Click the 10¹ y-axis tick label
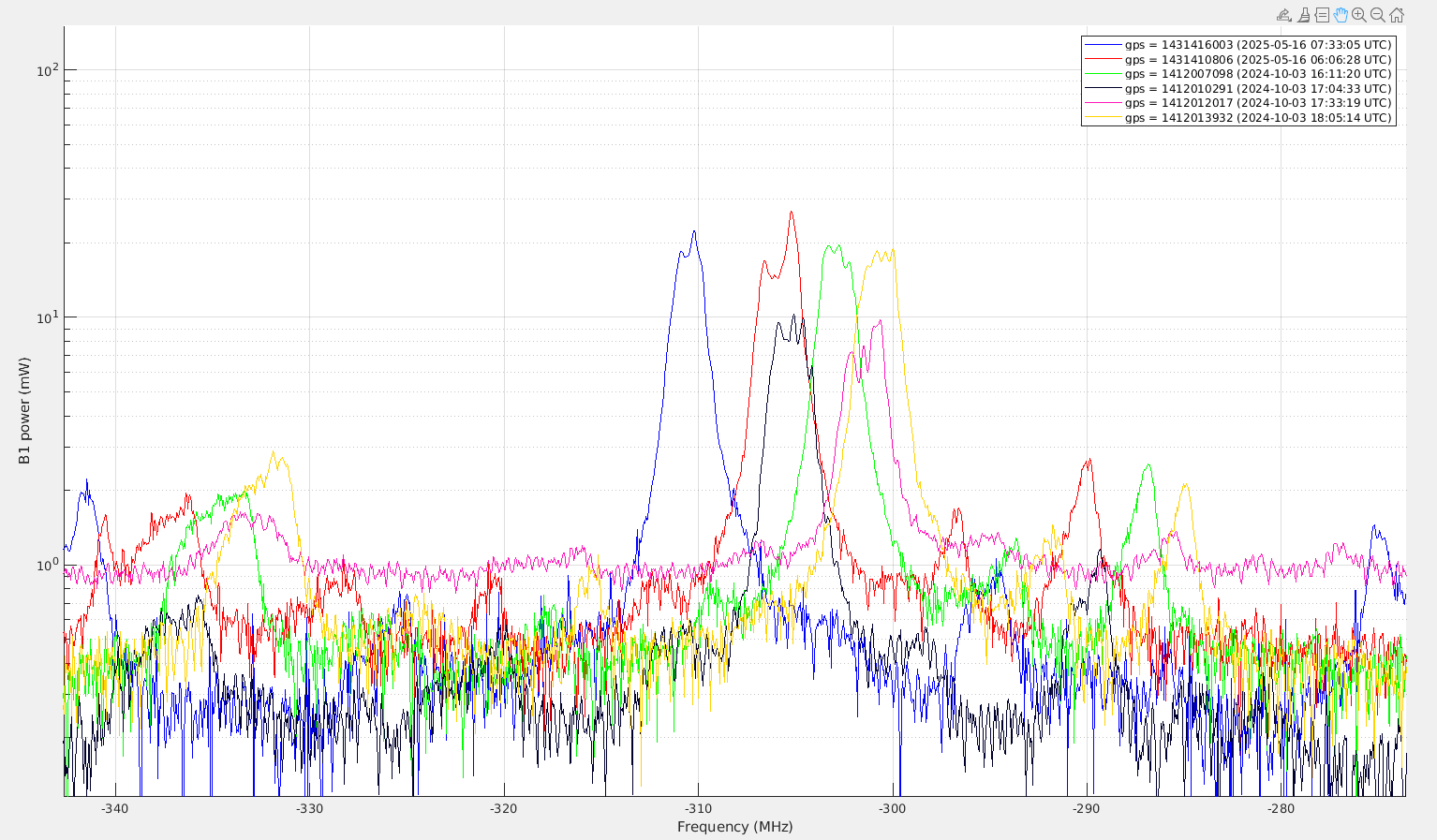The image size is (1437, 840). pyautogui.click(x=47, y=317)
